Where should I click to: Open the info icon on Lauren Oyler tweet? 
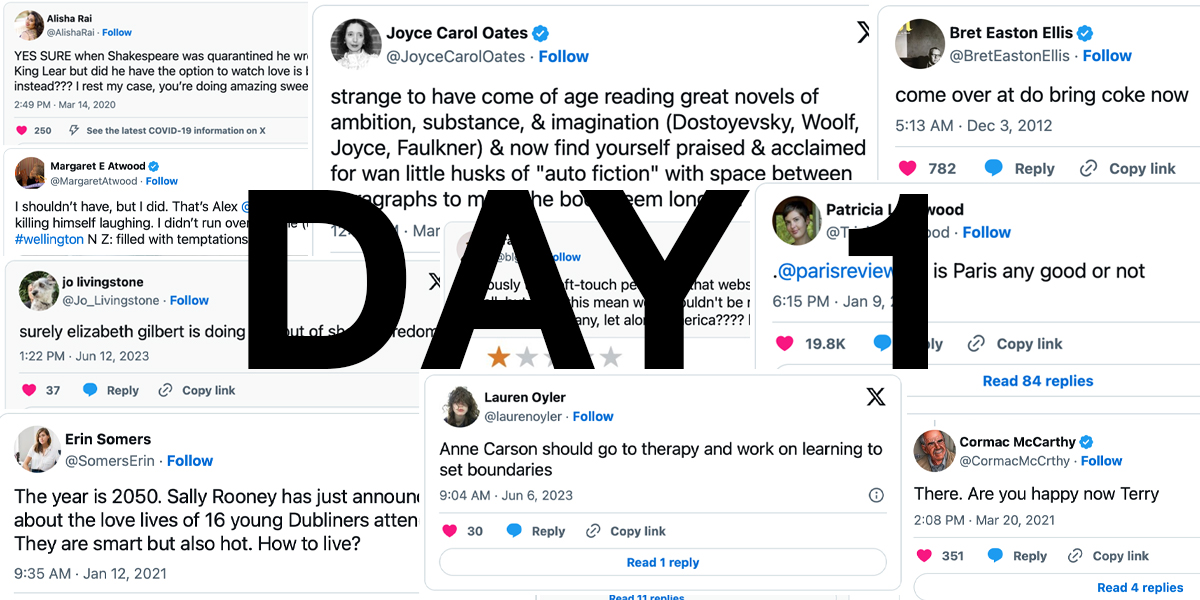click(876, 495)
